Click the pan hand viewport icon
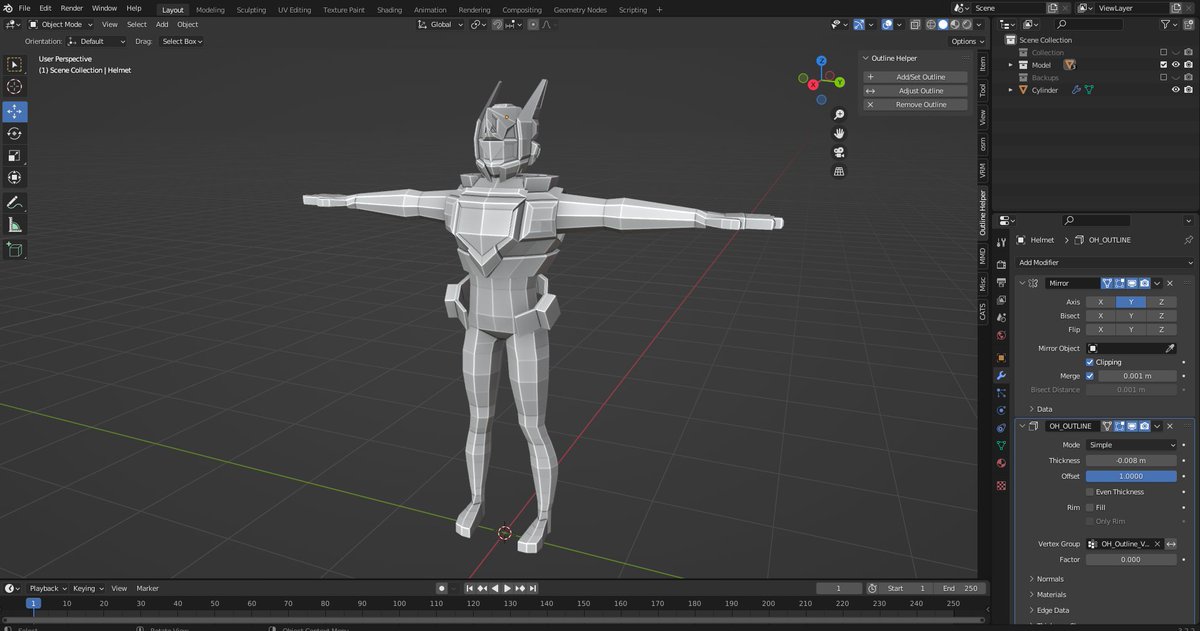The height and width of the screenshot is (631, 1200). 839,133
